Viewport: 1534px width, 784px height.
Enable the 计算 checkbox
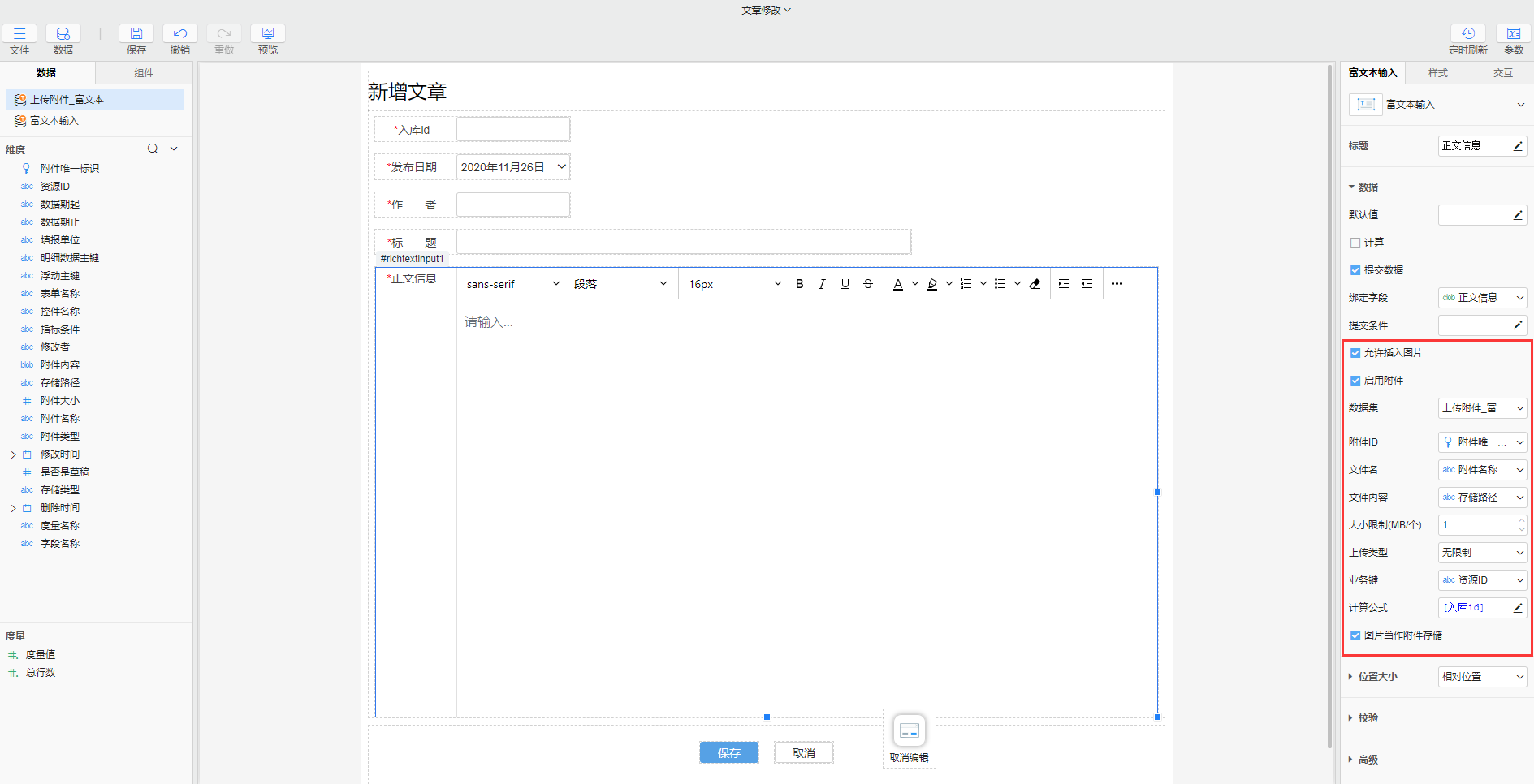coord(1355,243)
